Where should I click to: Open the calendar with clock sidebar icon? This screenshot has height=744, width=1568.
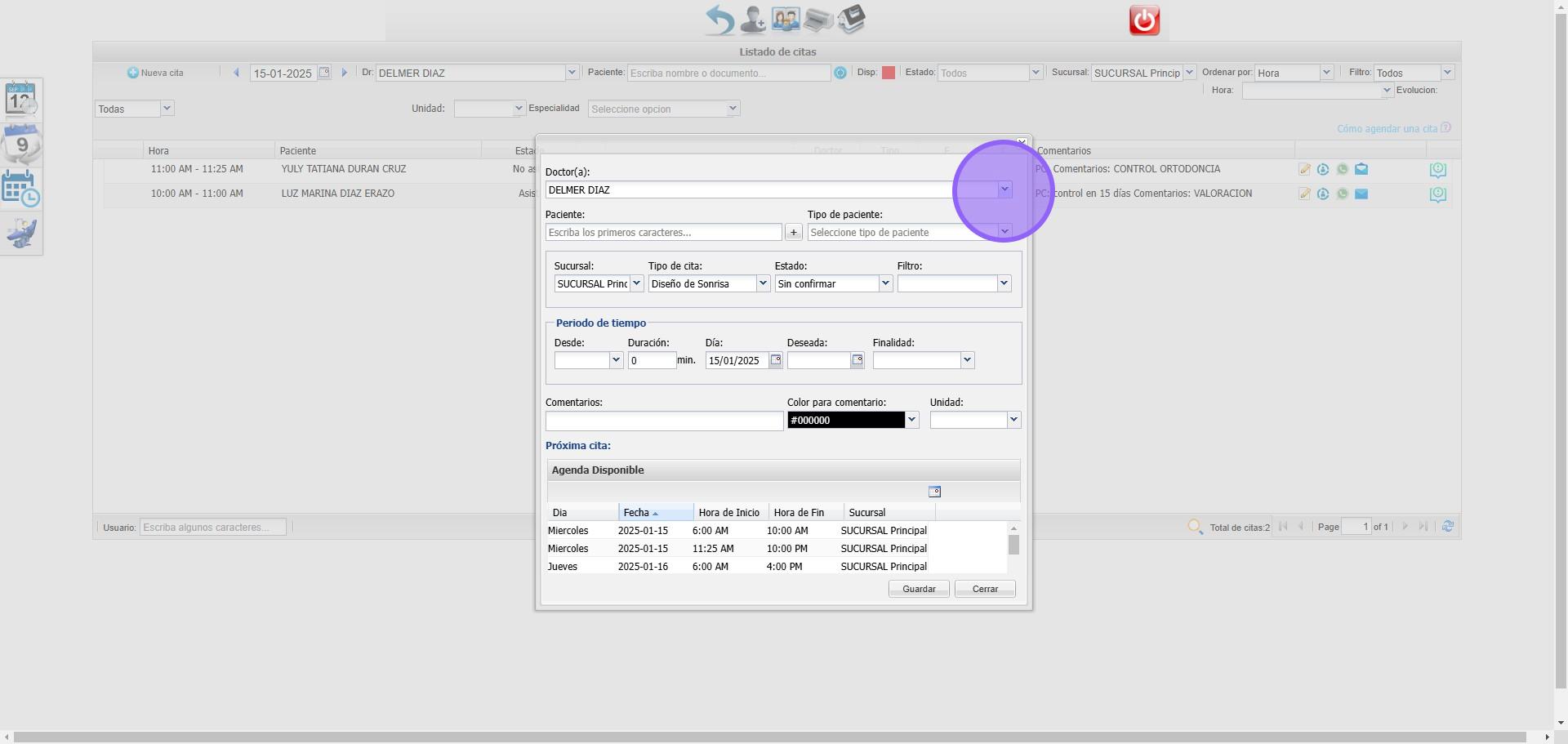pos(21,189)
